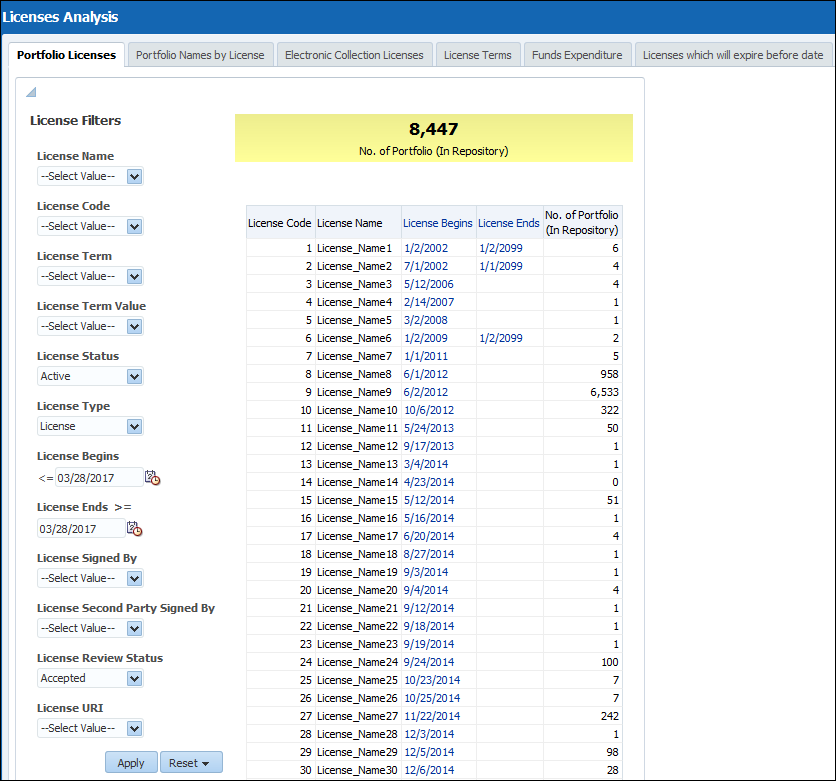Select portfolio count 6,533
Image resolution: width=836 pixels, height=781 pixels.
click(604, 392)
